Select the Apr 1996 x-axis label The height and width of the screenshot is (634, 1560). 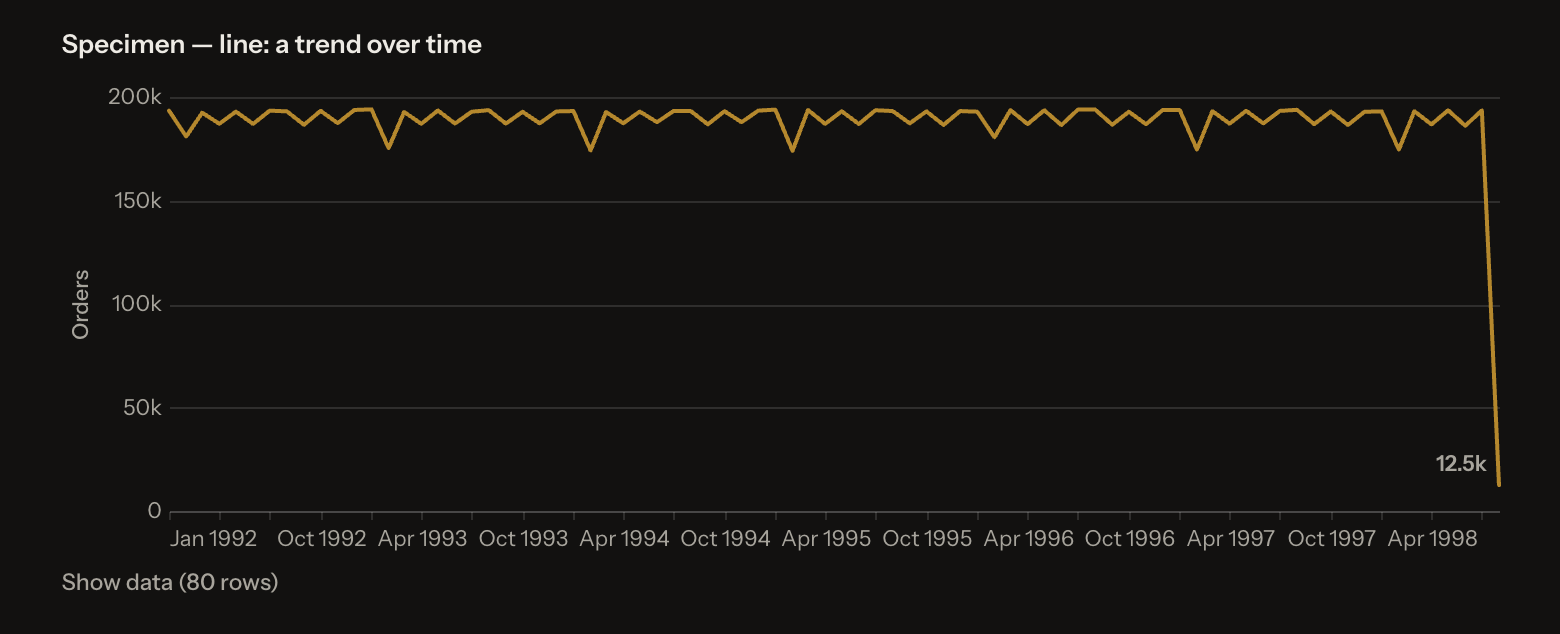click(x=1028, y=538)
